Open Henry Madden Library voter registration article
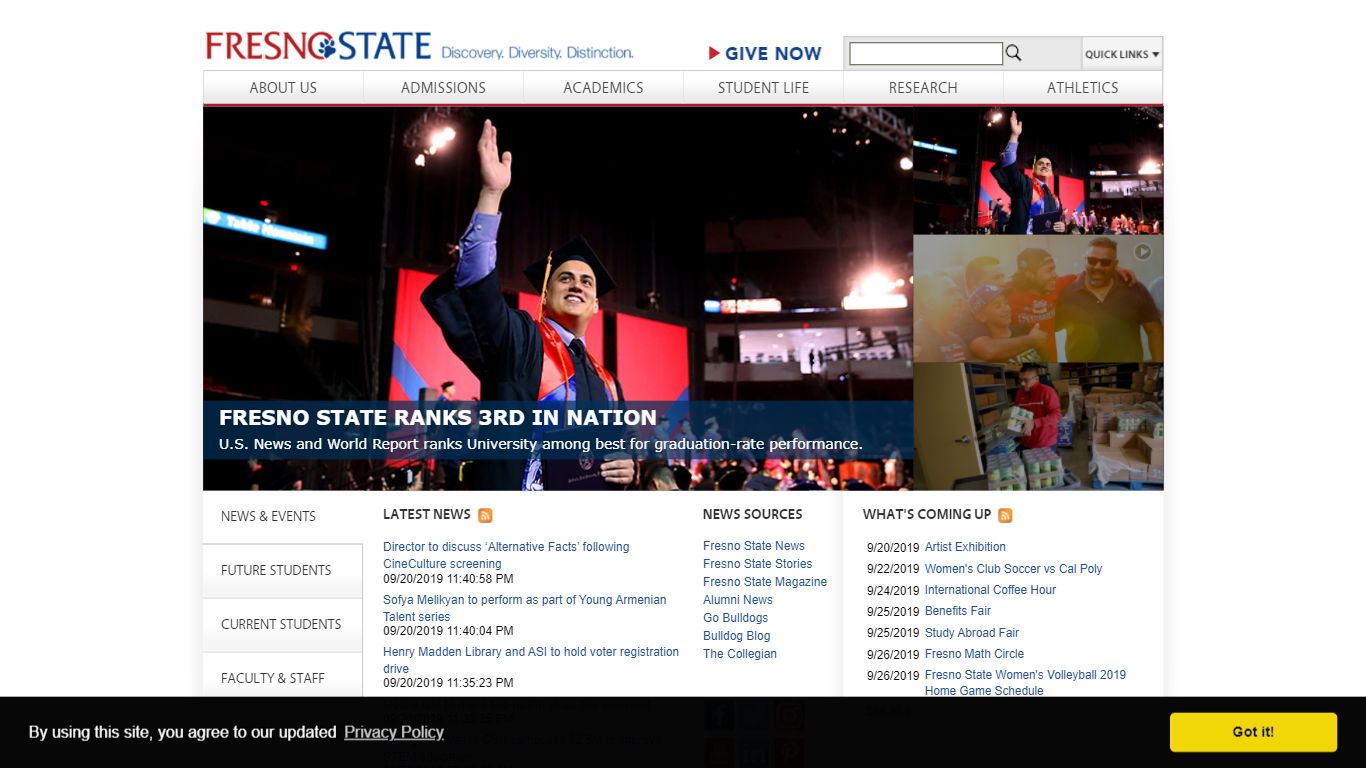This screenshot has height=768, width=1366. click(531, 660)
